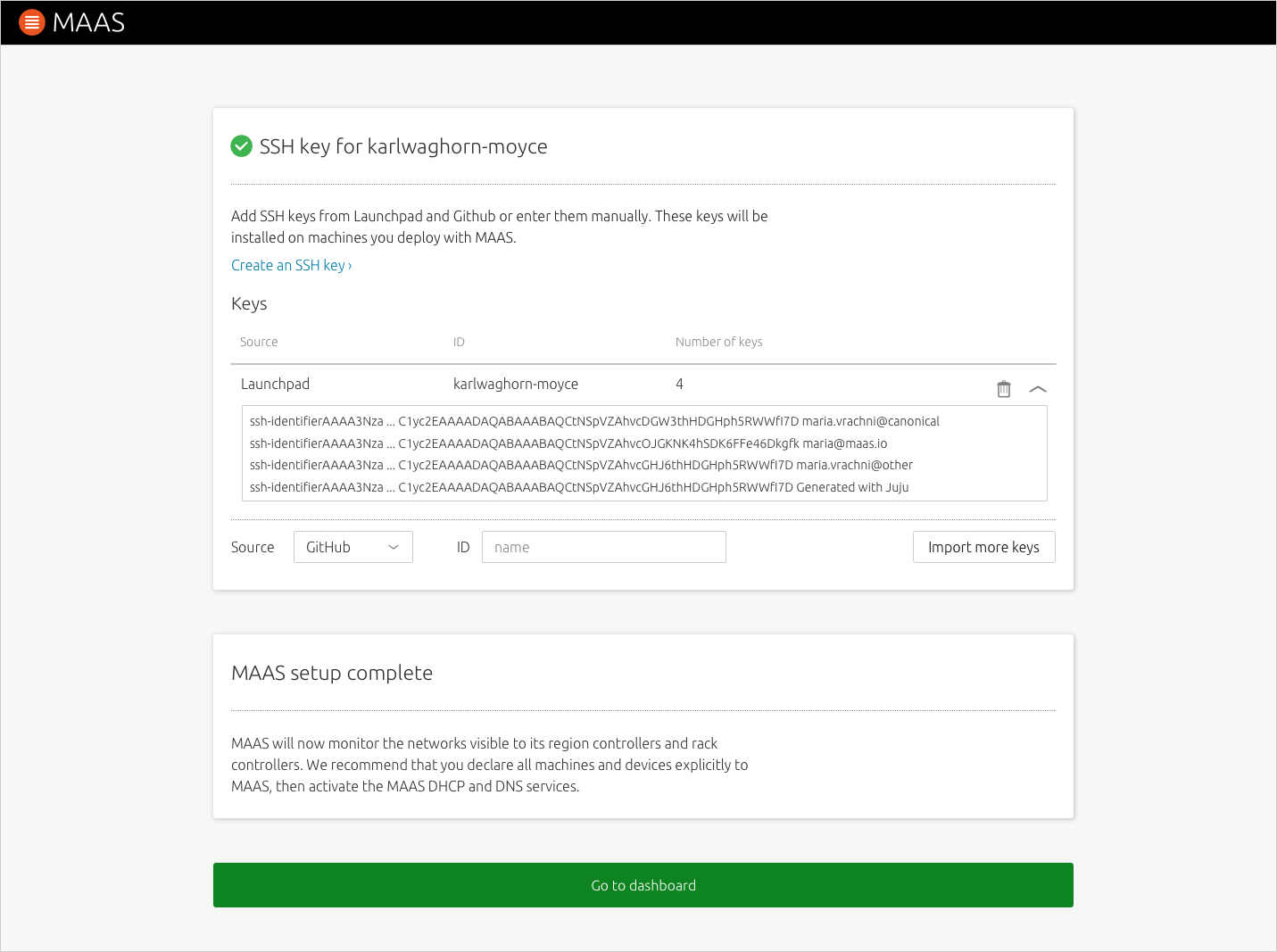Click the Add SSH keys description text
1277x952 pixels.
coord(500,227)
